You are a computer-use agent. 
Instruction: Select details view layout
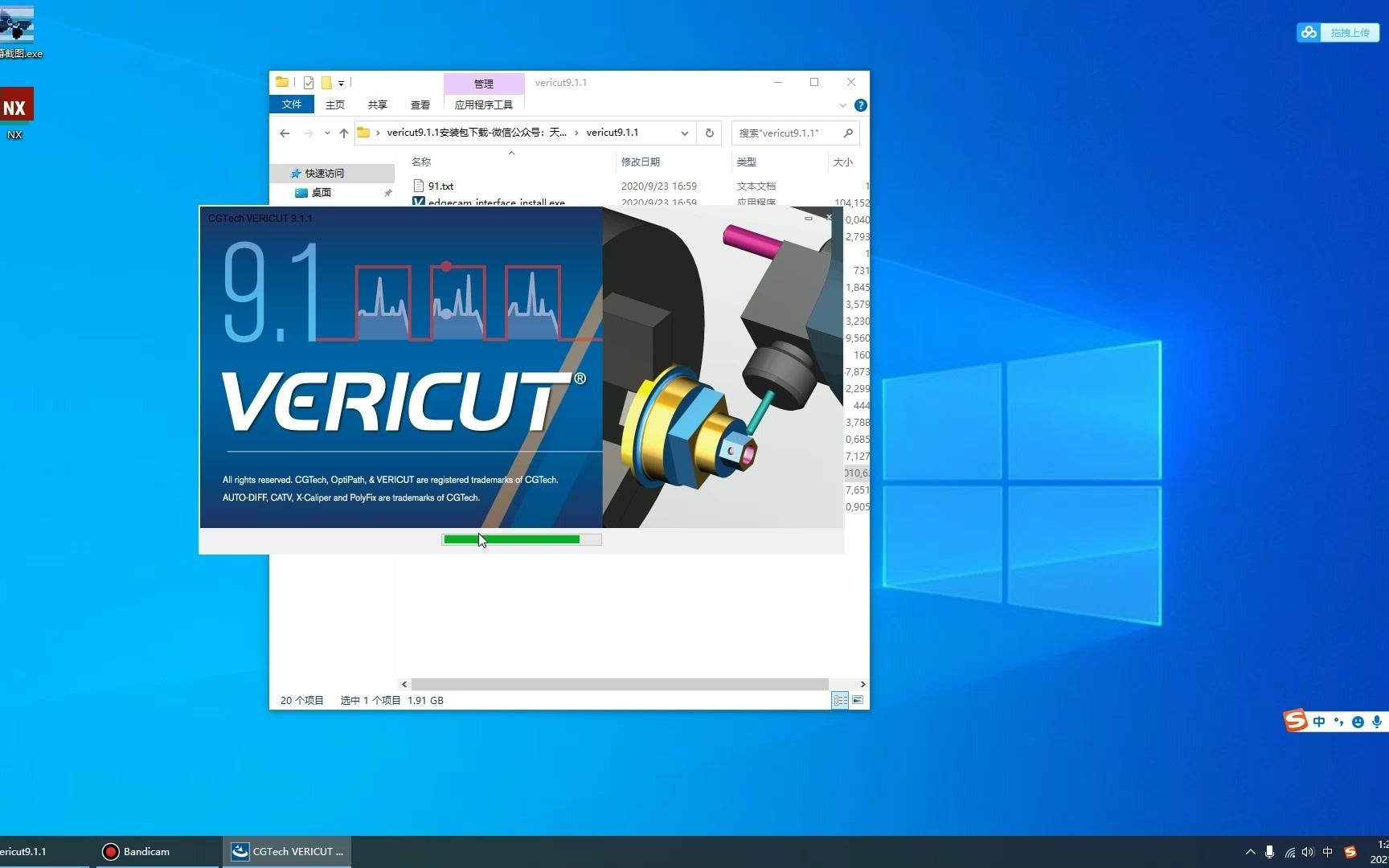(x=839, y=700)
